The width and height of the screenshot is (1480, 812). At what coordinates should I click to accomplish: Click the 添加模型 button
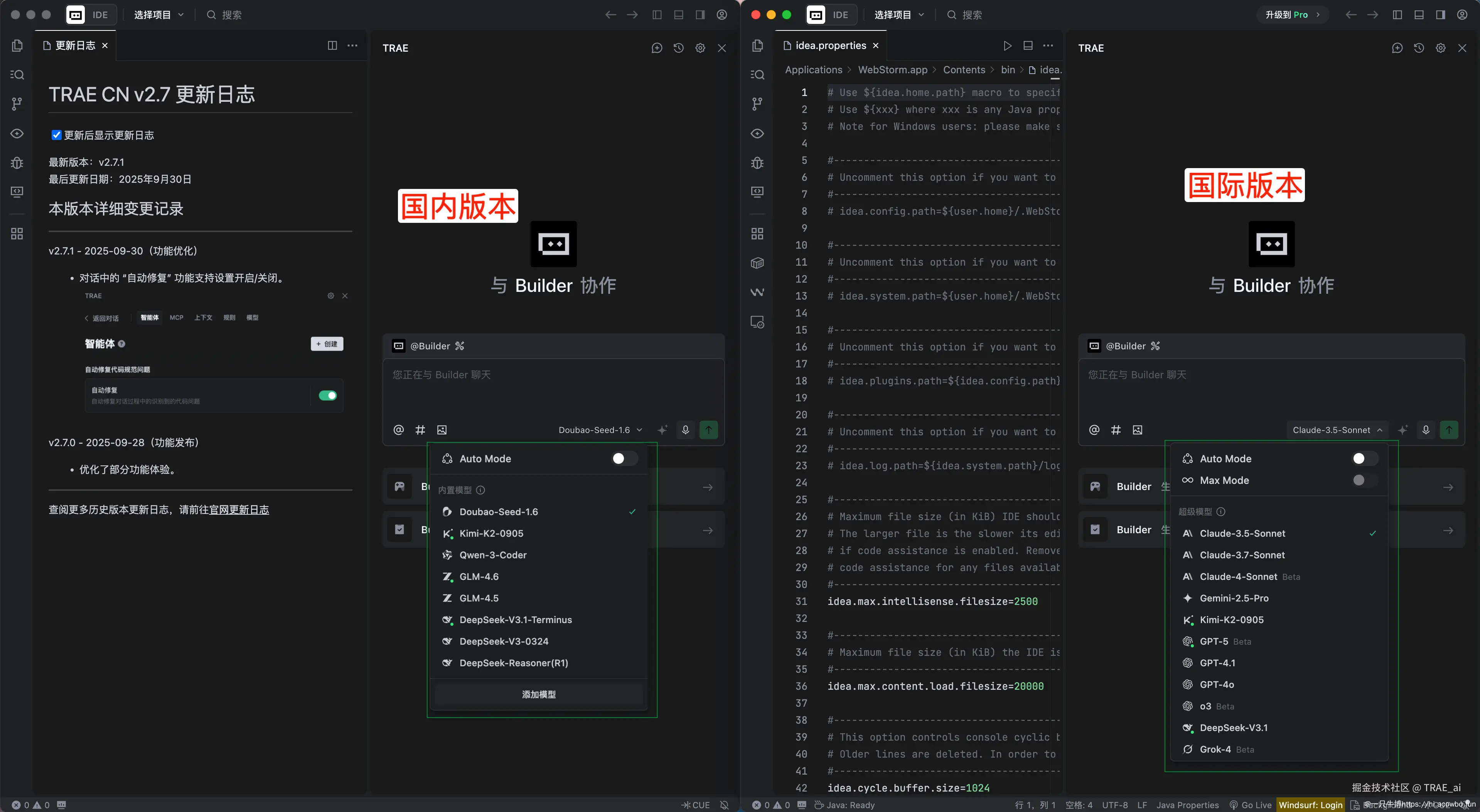[x=538, y=694]
